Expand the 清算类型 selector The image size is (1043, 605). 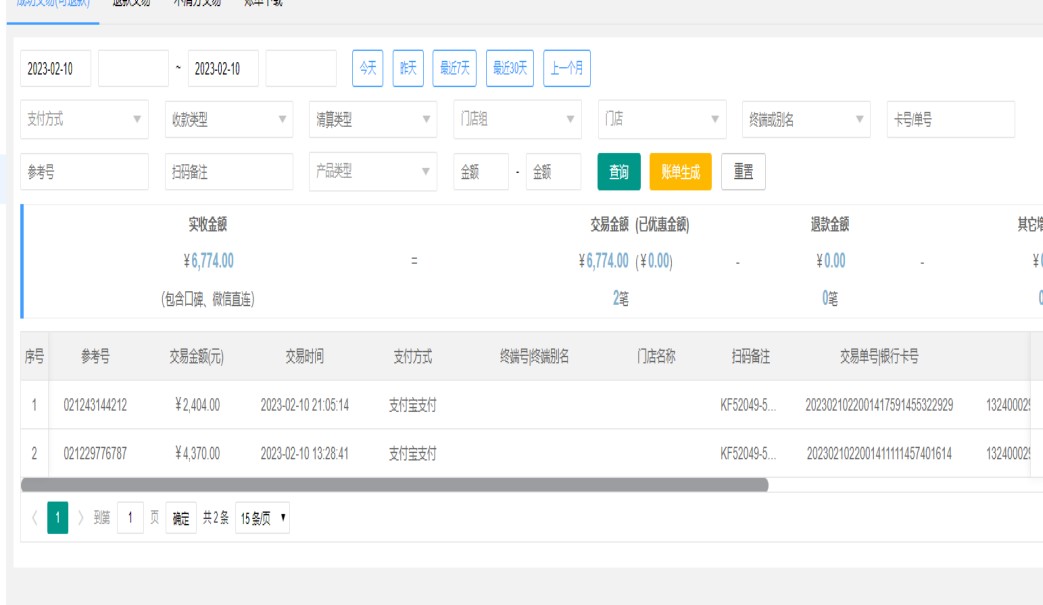pyautogui.click(x=373, y=119)
